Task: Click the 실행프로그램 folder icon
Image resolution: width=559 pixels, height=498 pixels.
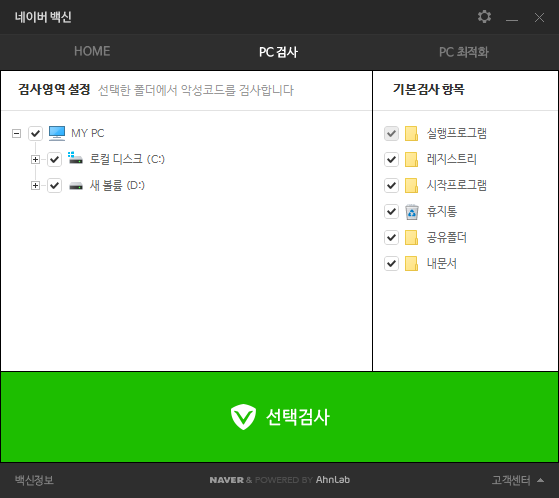Action: pos(411,133)
